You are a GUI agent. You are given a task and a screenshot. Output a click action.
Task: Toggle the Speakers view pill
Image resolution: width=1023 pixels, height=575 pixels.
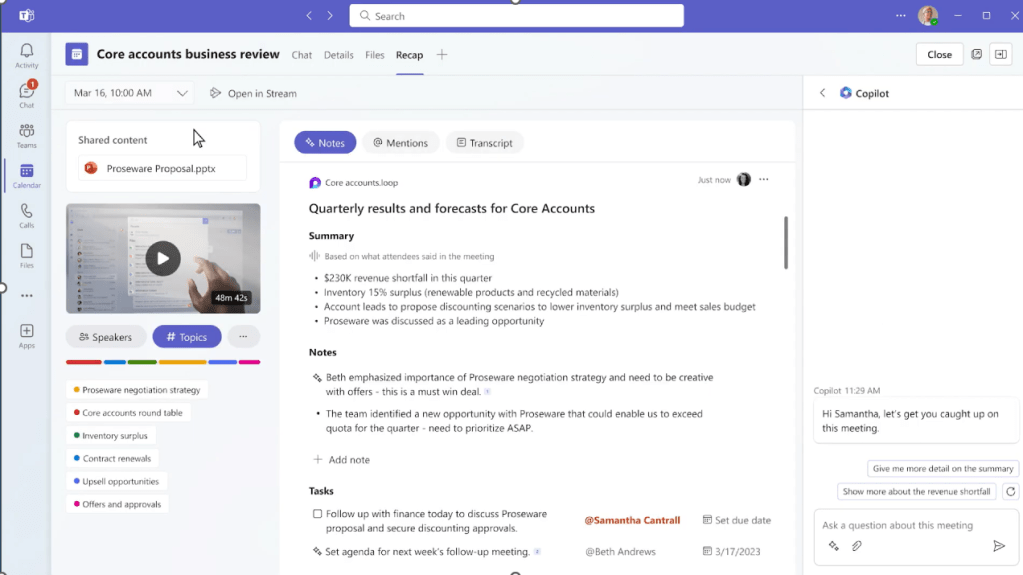[x=106, y=337]
